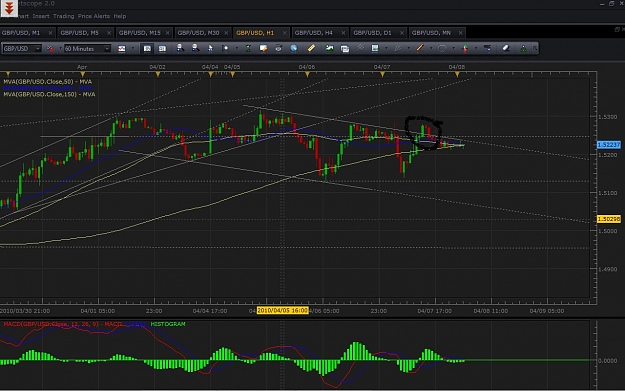Select the white eraser tool
This screenshot has height=391, width=625.
coord(506,48)
